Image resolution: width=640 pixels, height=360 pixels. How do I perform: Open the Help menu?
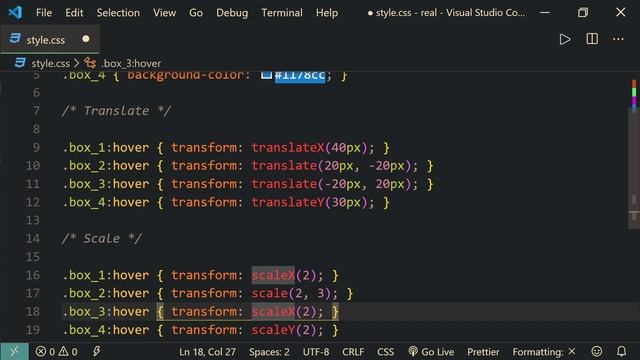pos(327,13)
